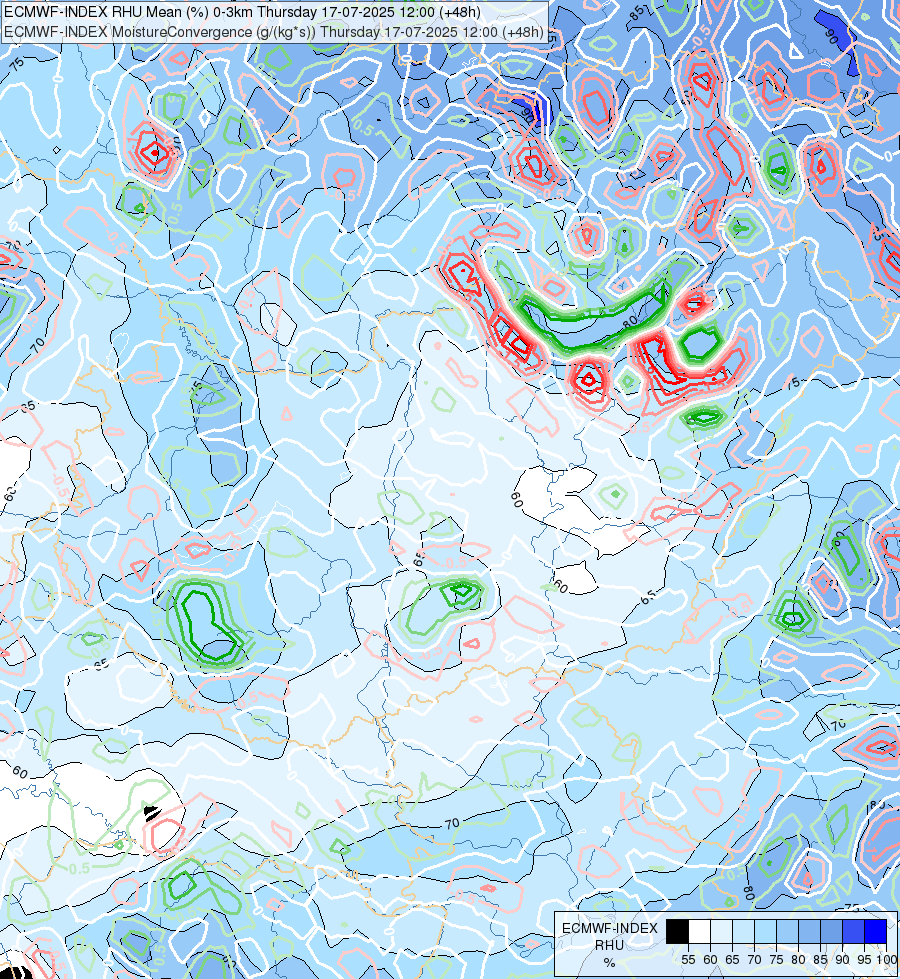Click the legend "%" unit symbol
900x979 pixels.
tap(610, 963)
